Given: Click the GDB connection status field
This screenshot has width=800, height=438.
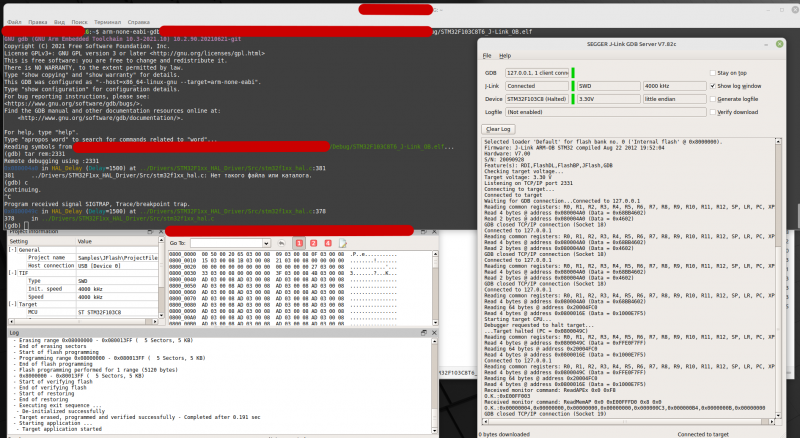Looking at the screenshot, I should [537, 73].
